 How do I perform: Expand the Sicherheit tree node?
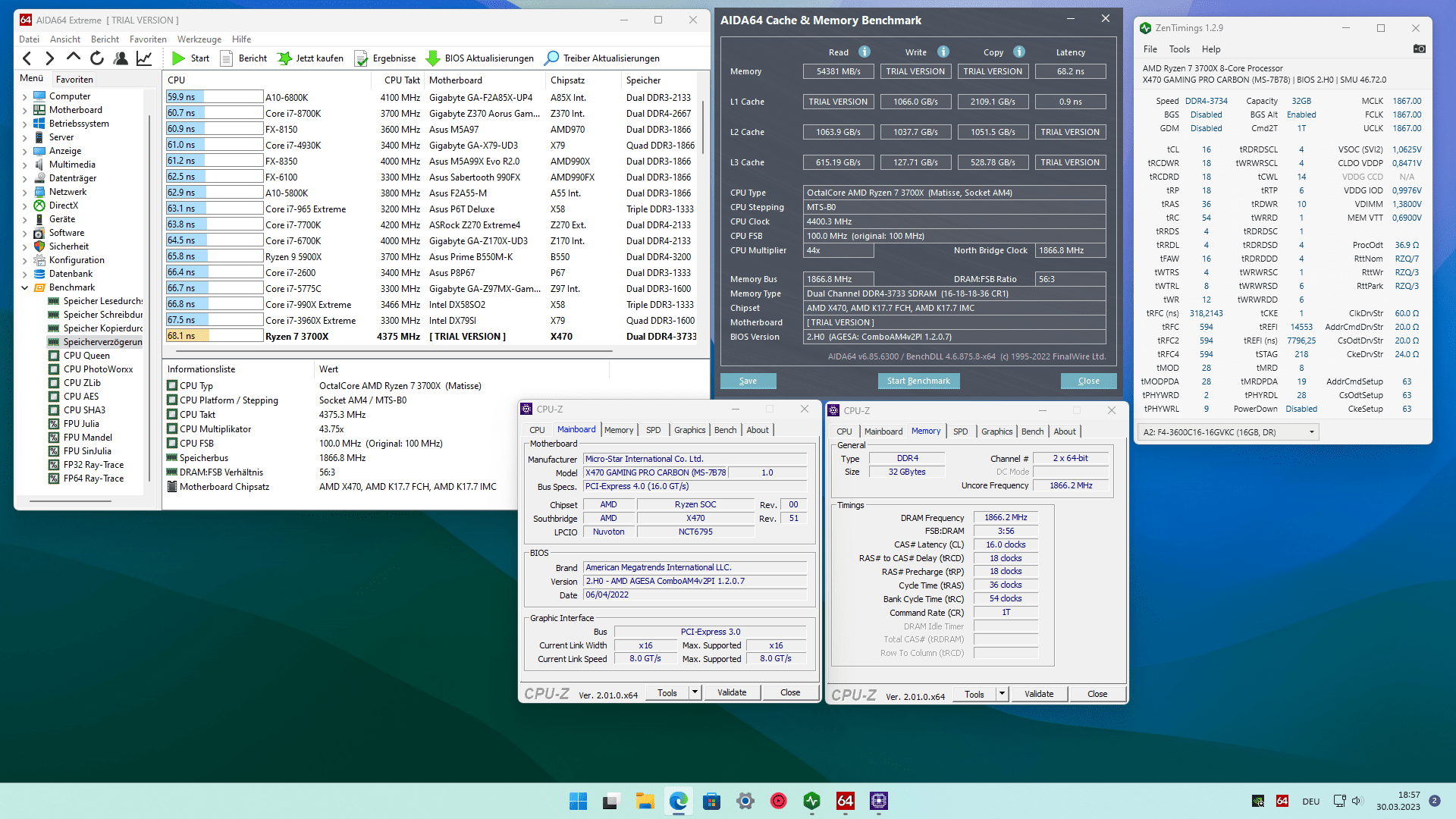pyautogui.click(x=24, y=246)
